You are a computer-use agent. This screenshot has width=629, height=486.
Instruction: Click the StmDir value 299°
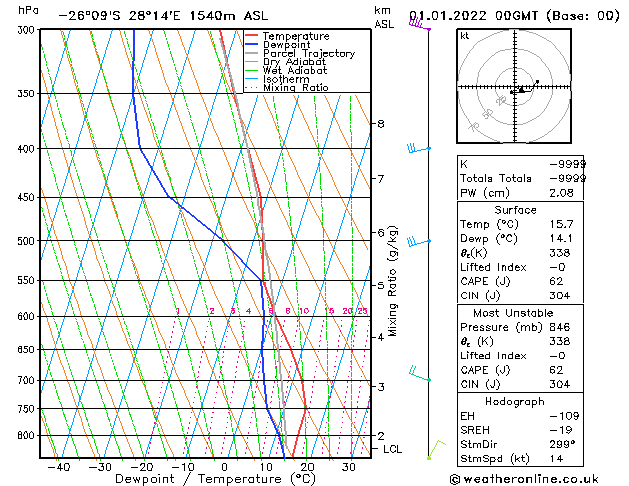[x=562, y=445]
